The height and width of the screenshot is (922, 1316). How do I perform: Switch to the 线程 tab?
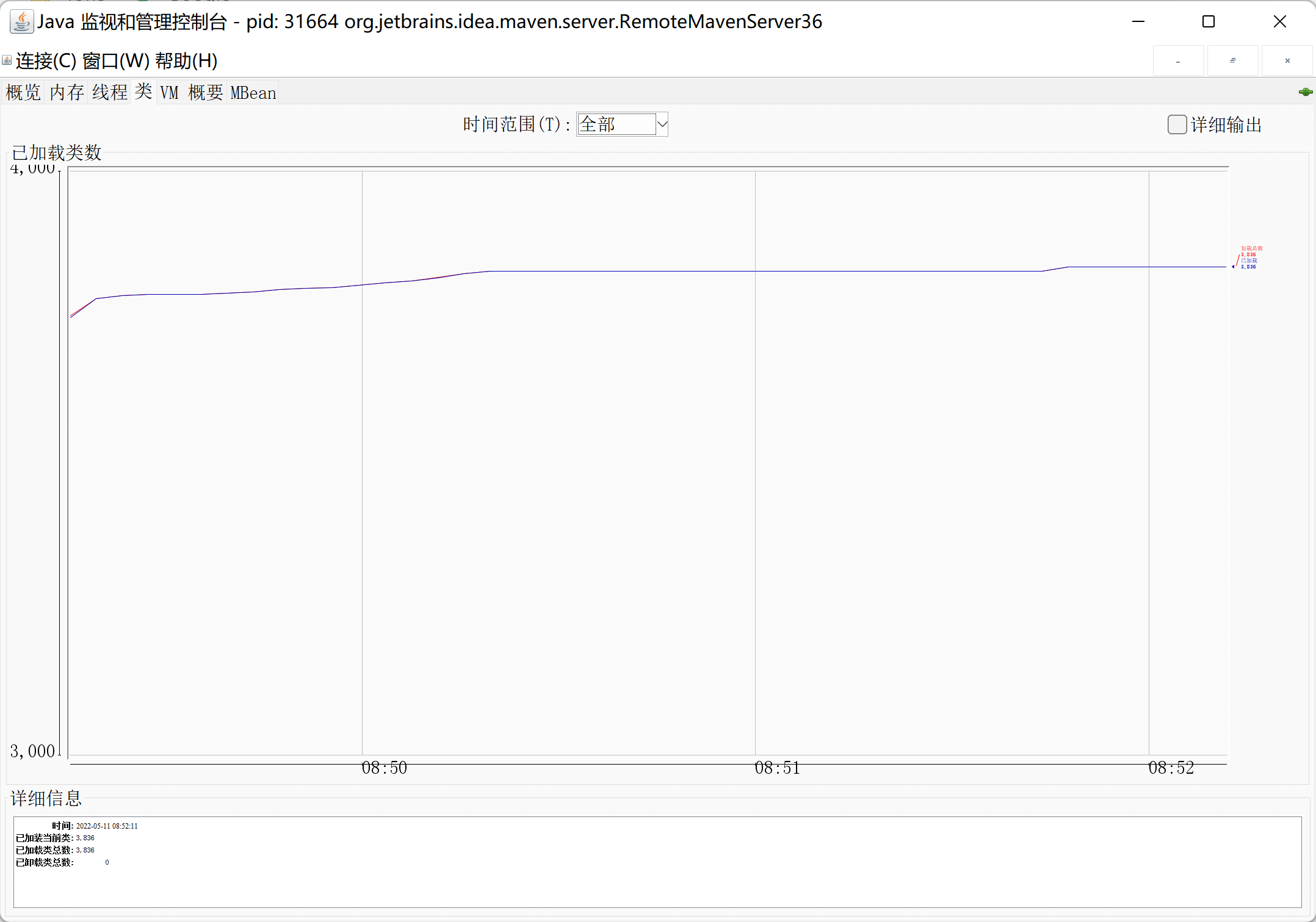click(x=110, y=93)
